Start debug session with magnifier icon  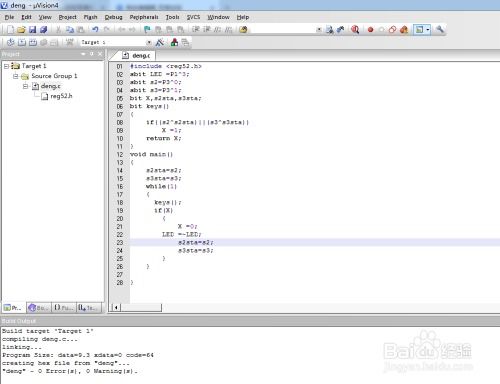tap(355, 30)
